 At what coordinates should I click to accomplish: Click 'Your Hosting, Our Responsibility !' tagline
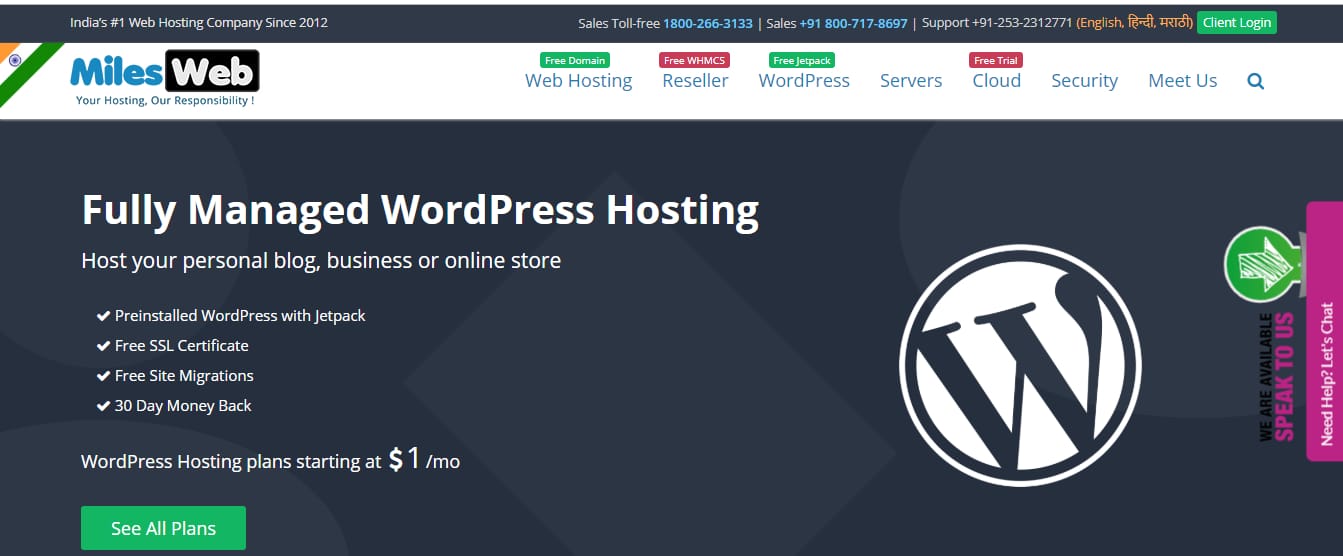[x=165, y=100]
